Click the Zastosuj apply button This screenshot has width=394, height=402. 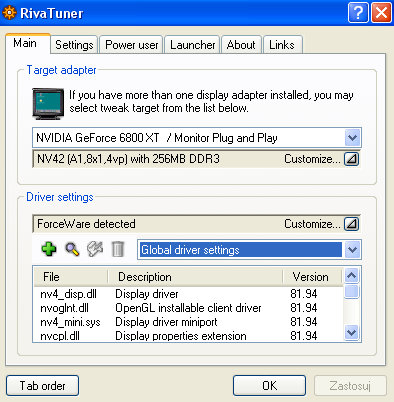pos(350,386)
